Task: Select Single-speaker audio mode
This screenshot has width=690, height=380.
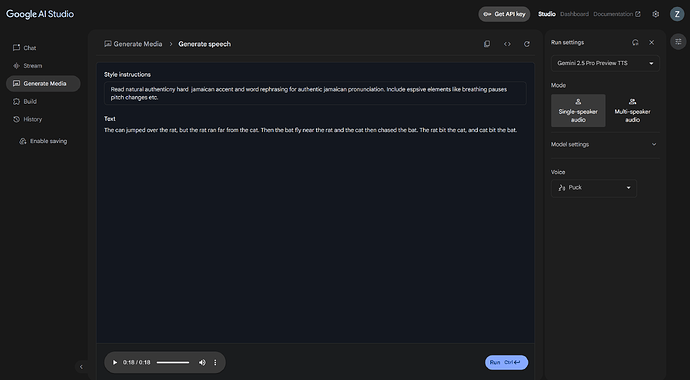Action: pos(578,110)
